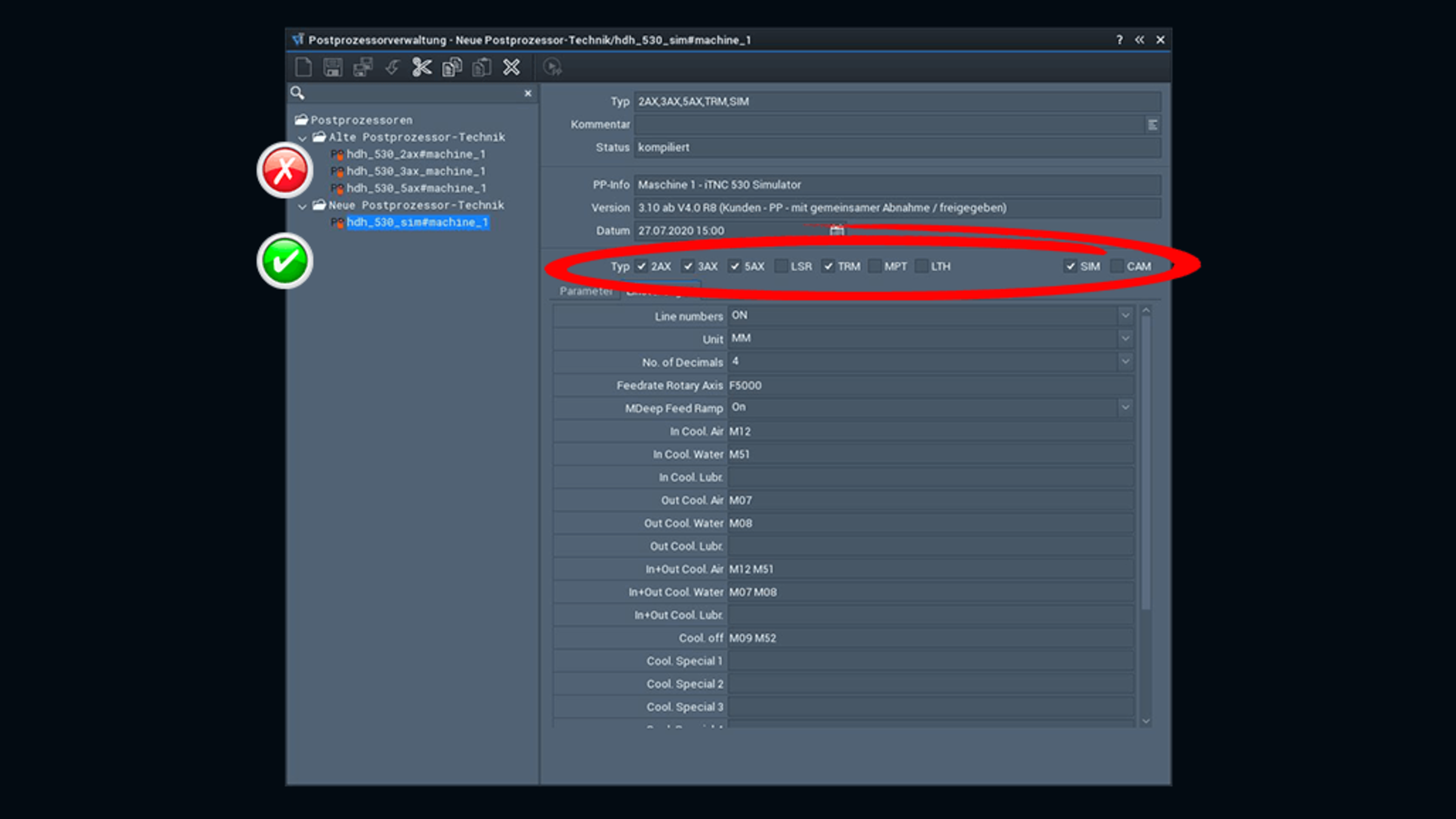Click the In+Out Cool. Water field
This screenshot has width=1456, height=819.
(930, 592)
